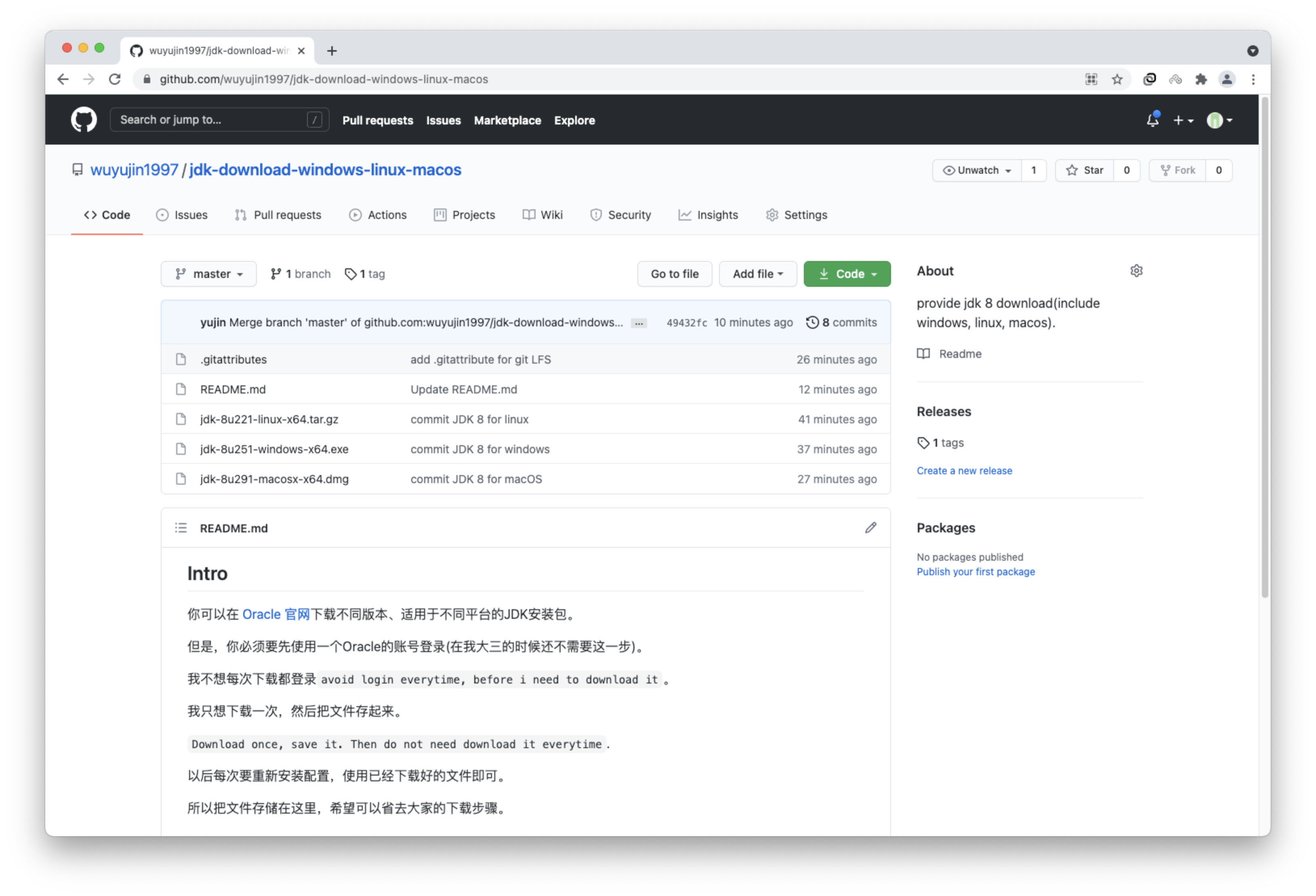The width and height of the screenshot is (1316, 896).
Task: Open the Add file dropdown menu
Action: point(755,273)
